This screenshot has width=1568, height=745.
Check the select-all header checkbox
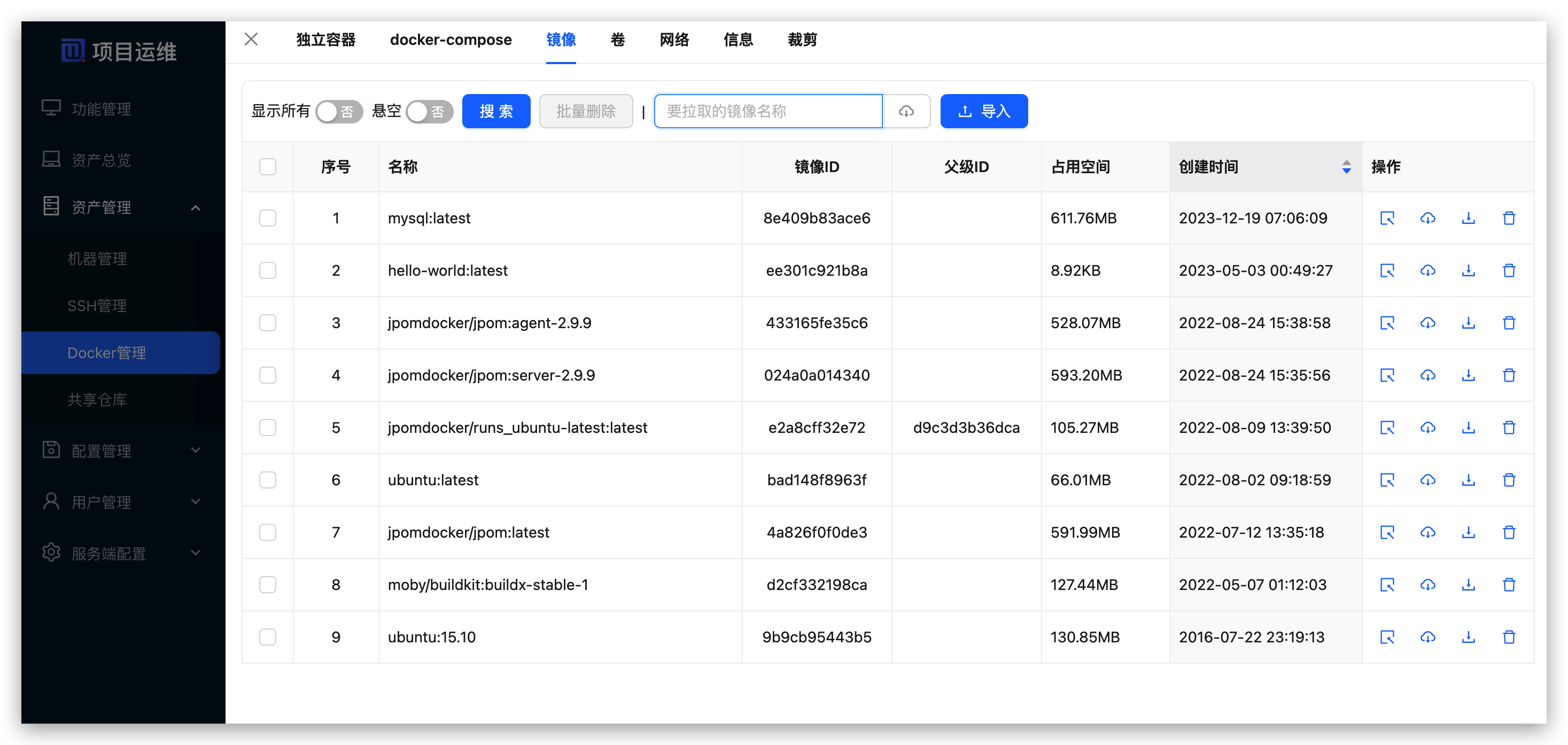(x=267, y=167)
